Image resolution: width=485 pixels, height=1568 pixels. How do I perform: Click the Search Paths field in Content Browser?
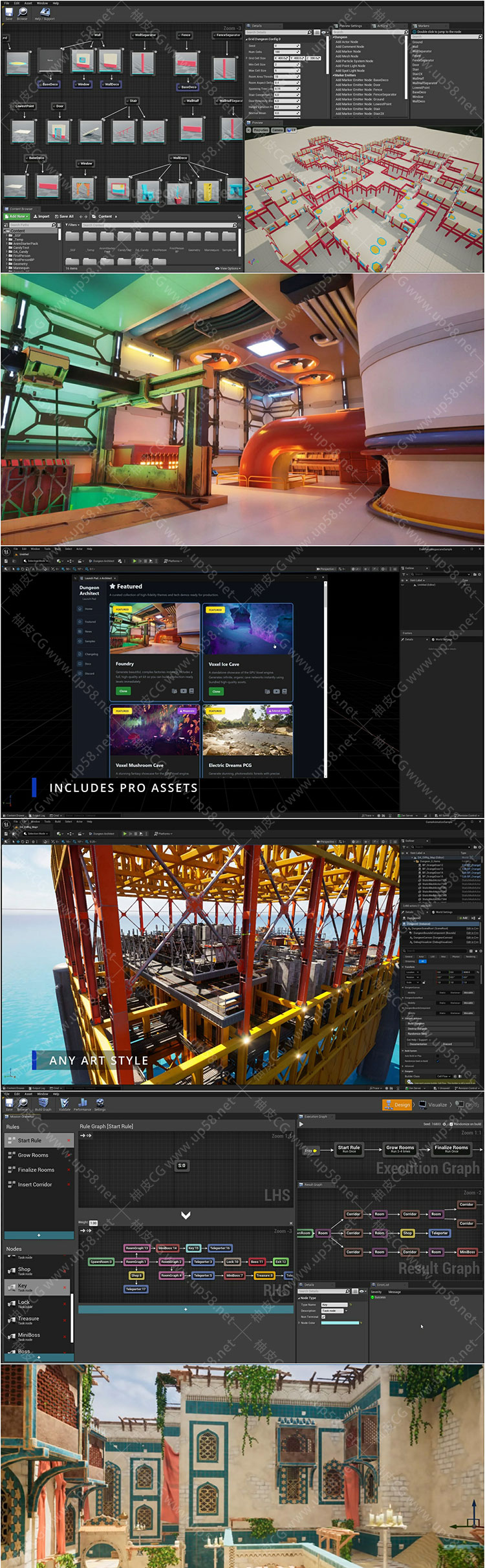[x=32, y=225]
